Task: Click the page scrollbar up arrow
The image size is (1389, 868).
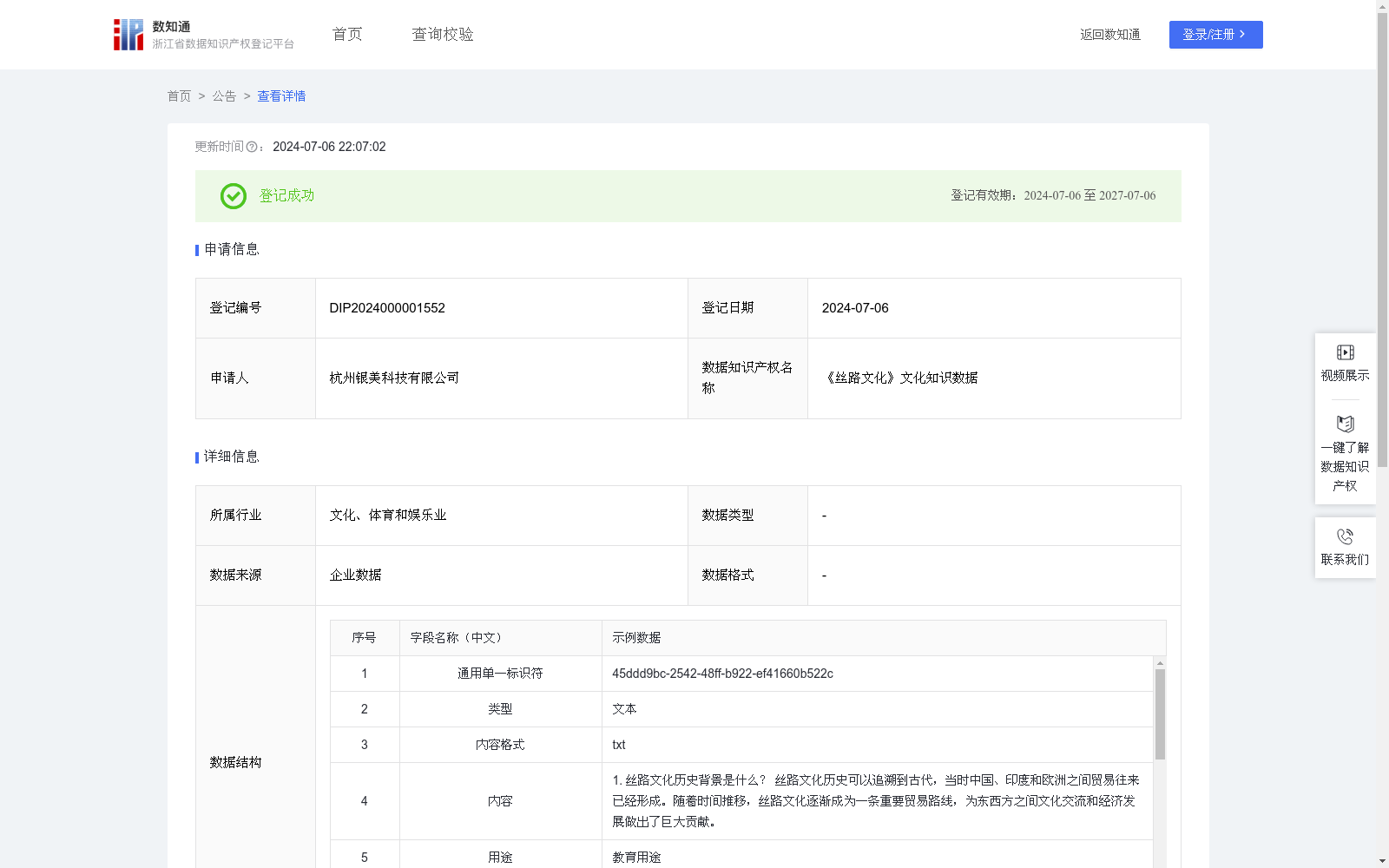Action: click(1382, 6)
